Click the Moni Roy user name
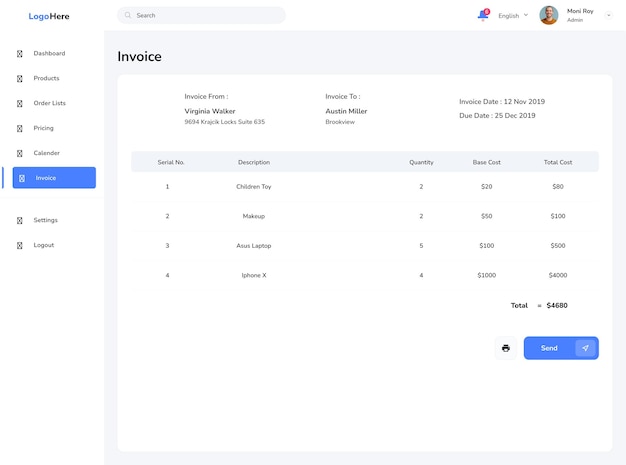The height and width of the screenshot is (465, 626). (x=580, y=11)
